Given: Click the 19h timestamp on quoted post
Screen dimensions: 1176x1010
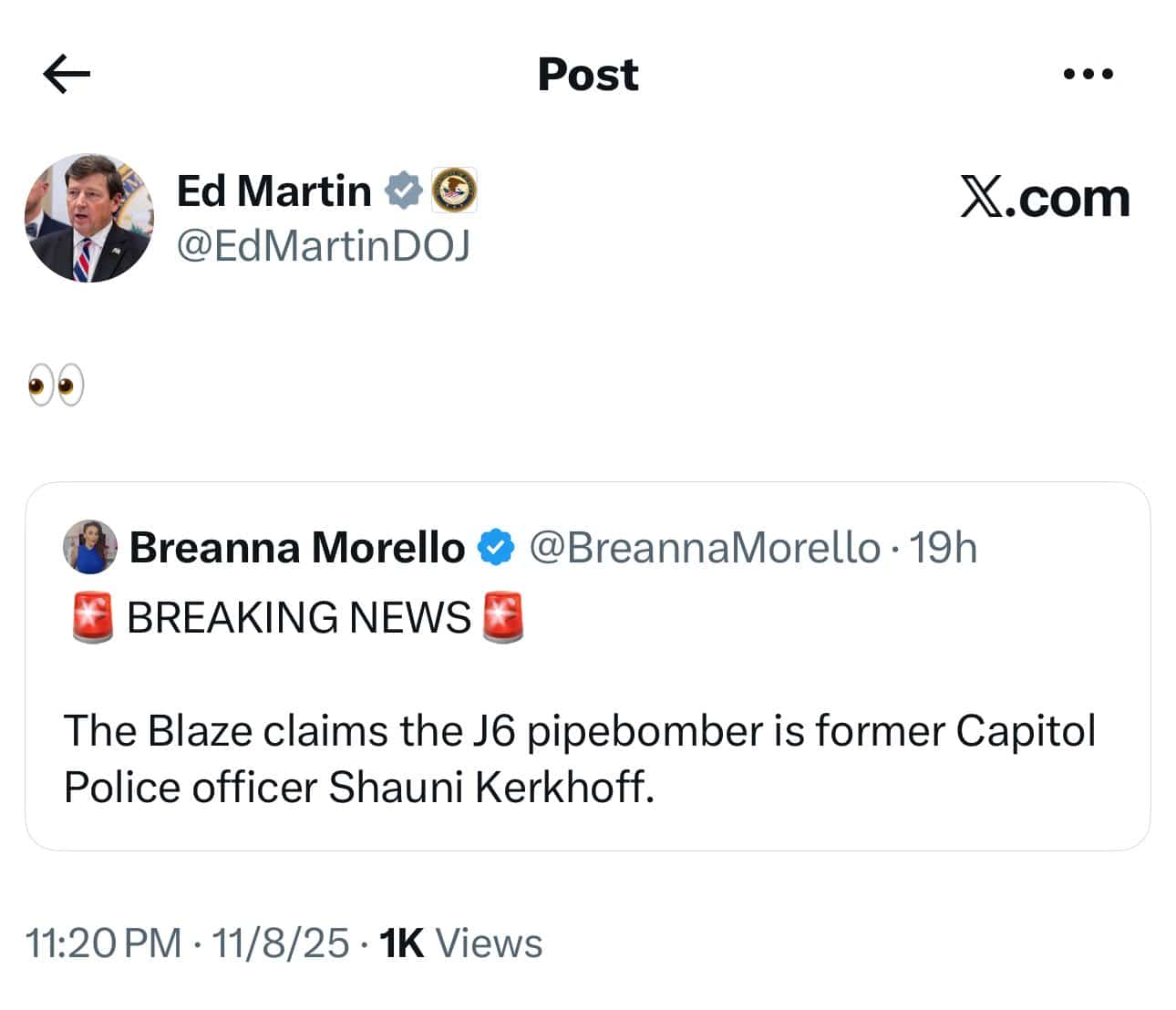Looking at the screenshot, I should click(943, 548).
